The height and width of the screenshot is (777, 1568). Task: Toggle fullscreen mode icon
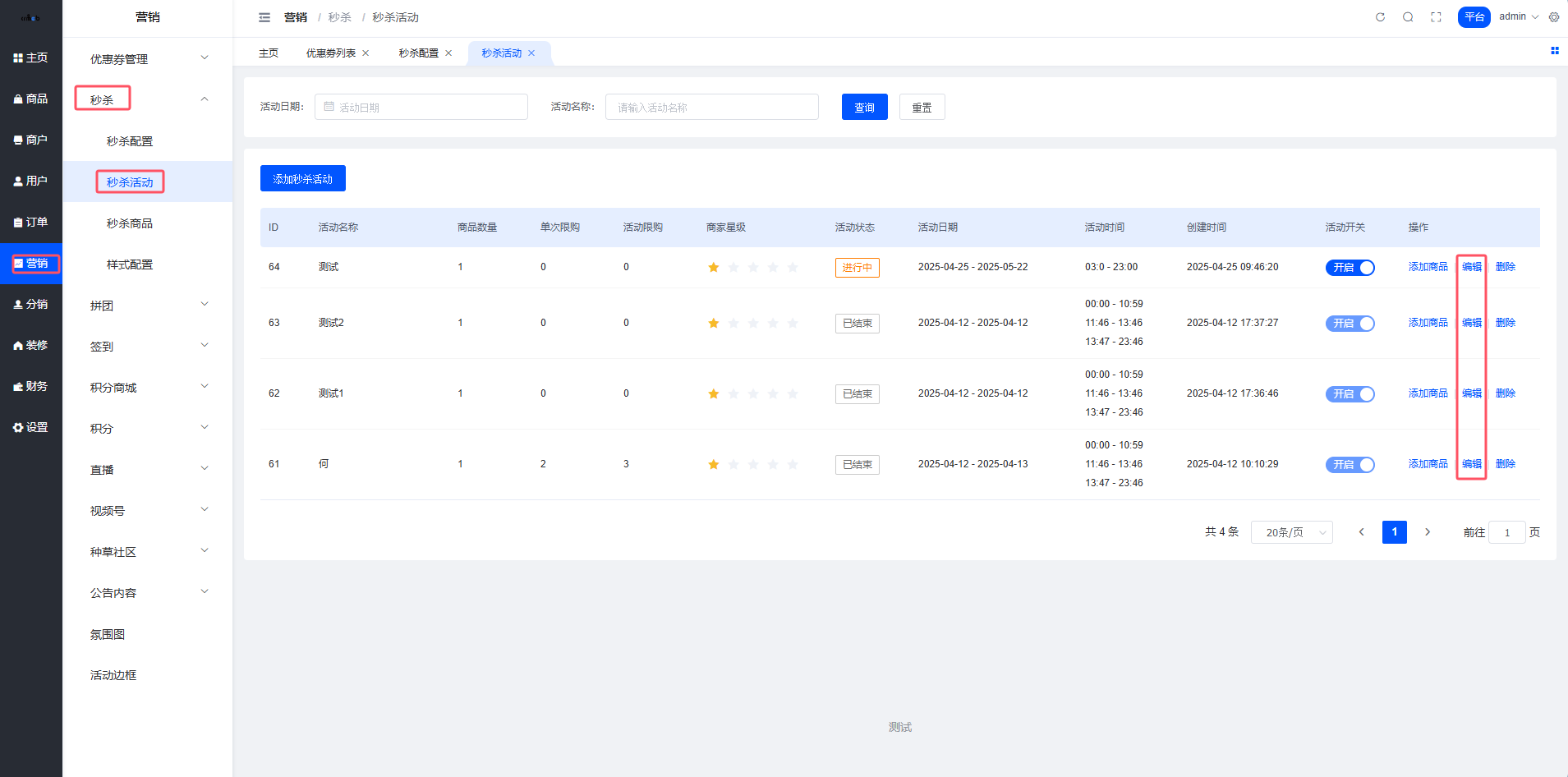[x=1436, y=17]
